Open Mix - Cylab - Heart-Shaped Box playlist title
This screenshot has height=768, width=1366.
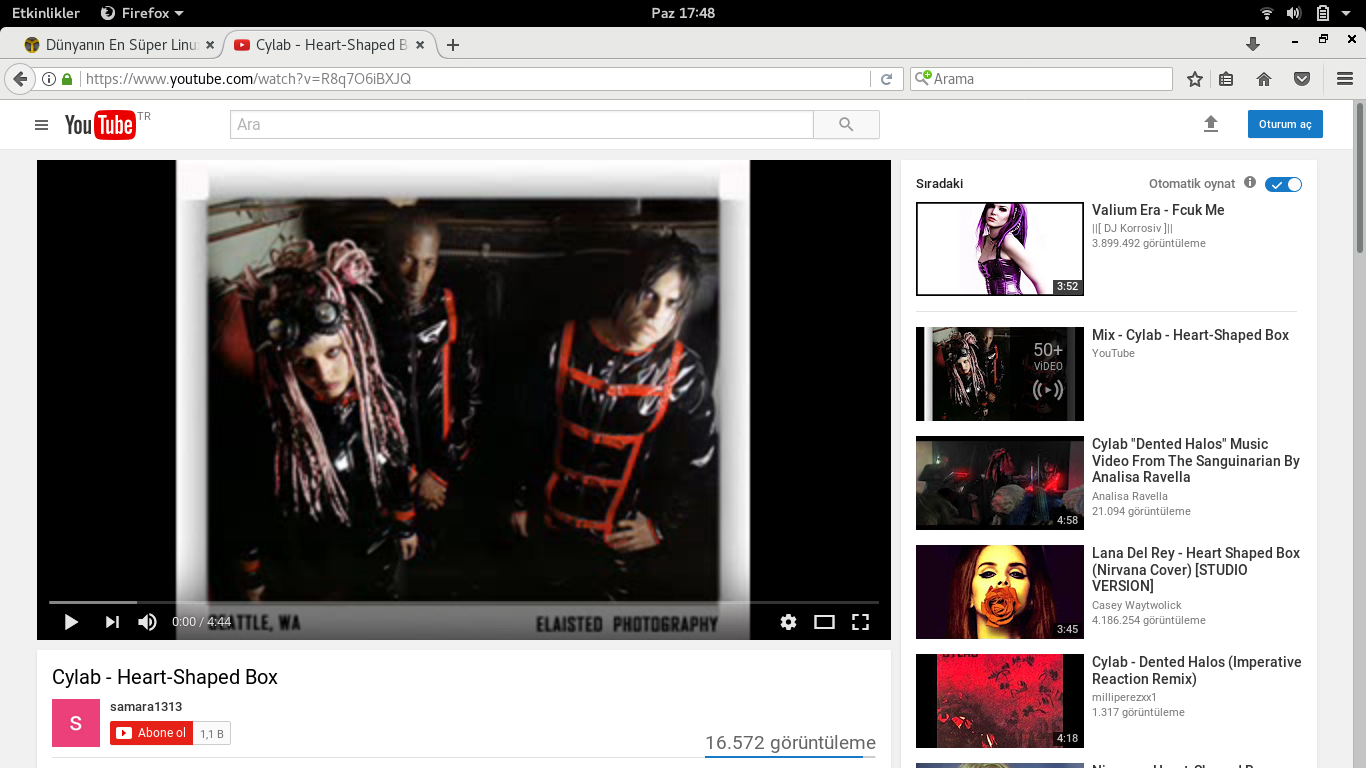click(1190, 335)
